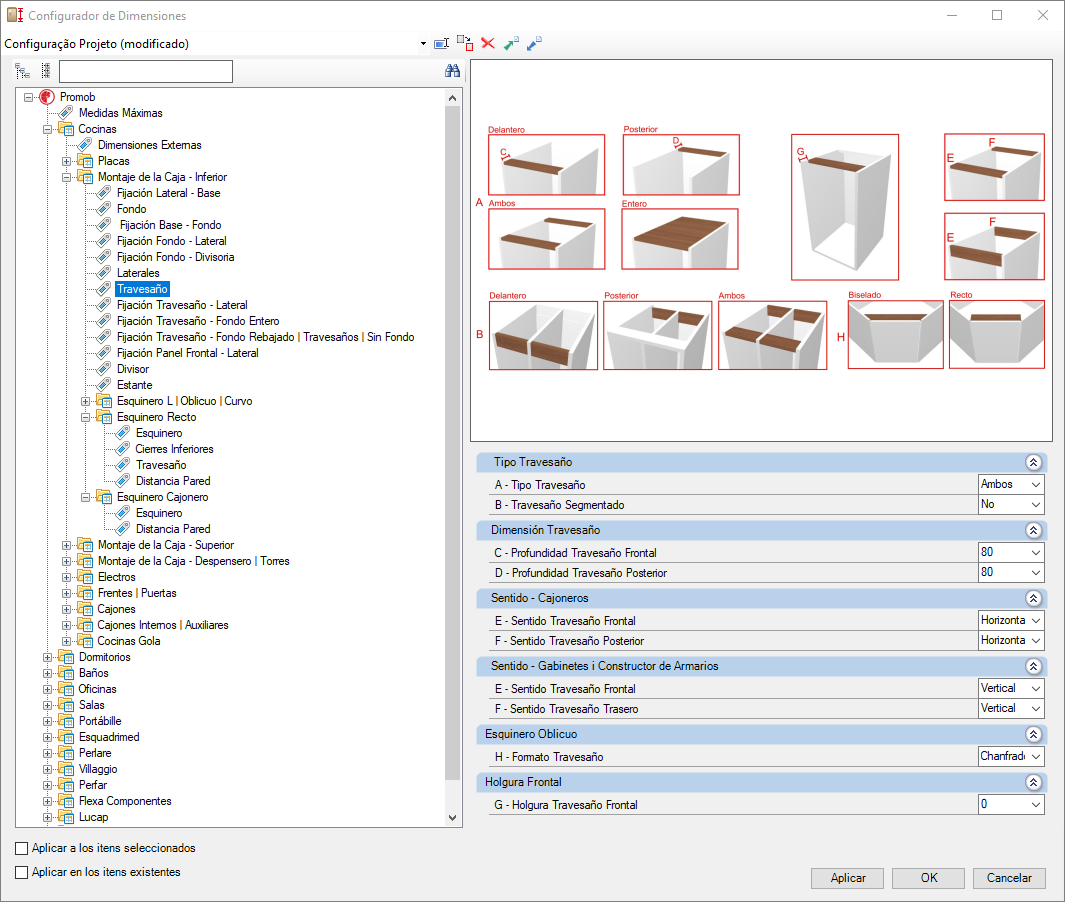Click the folder icon beside Dormitorios
Image resolution: width=1065 pixels, height=902 pixels.
(66, 657)
